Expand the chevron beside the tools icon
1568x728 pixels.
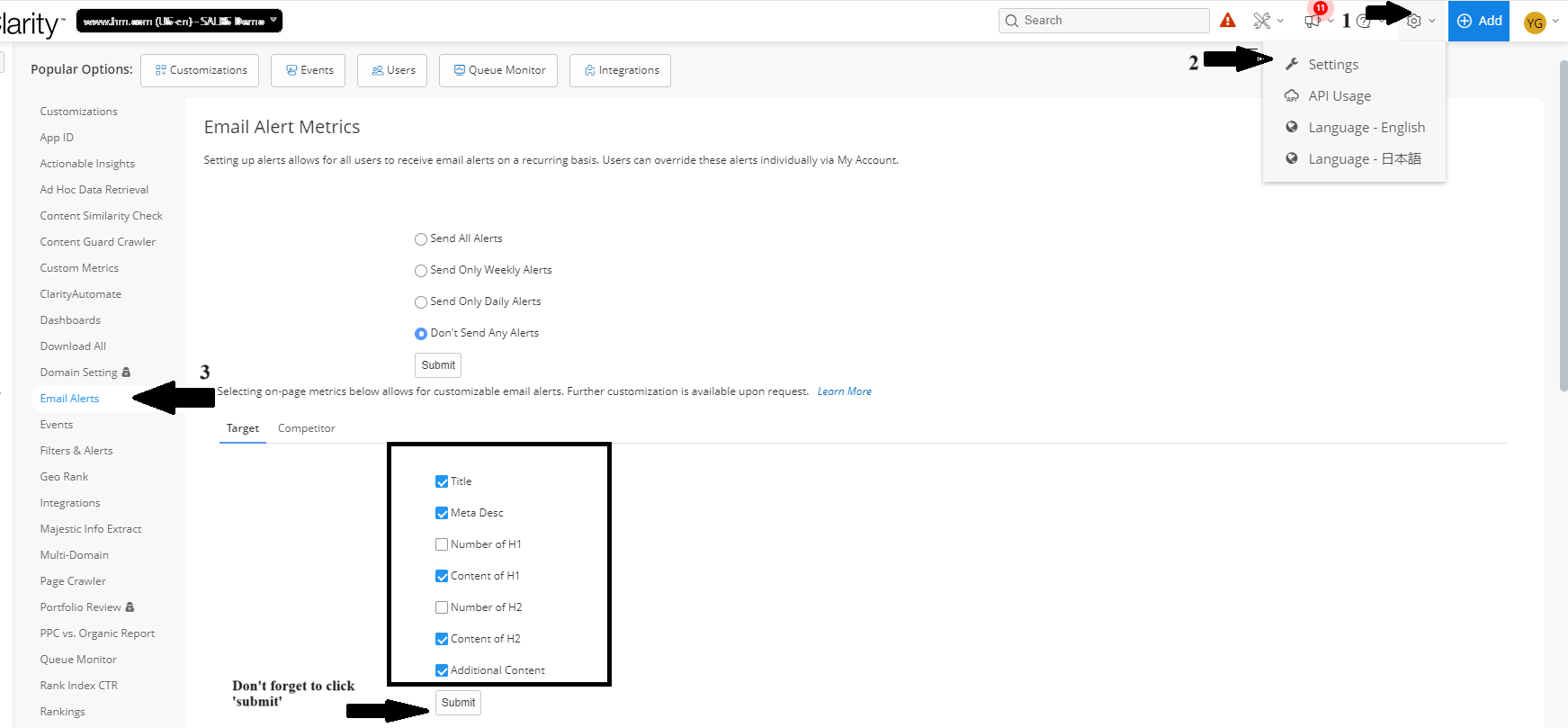coord(1280,22)
